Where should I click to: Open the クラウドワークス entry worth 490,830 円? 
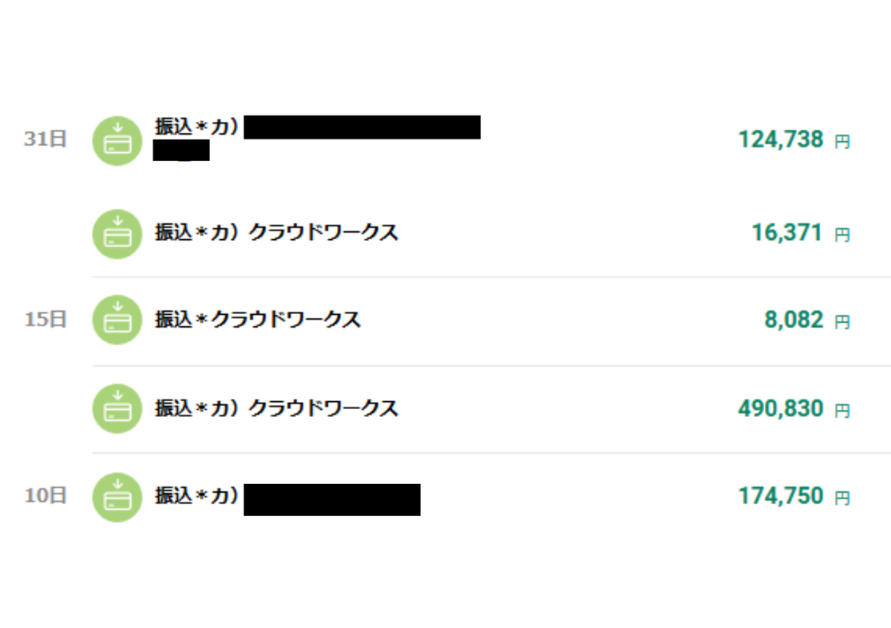click(276, 409)
